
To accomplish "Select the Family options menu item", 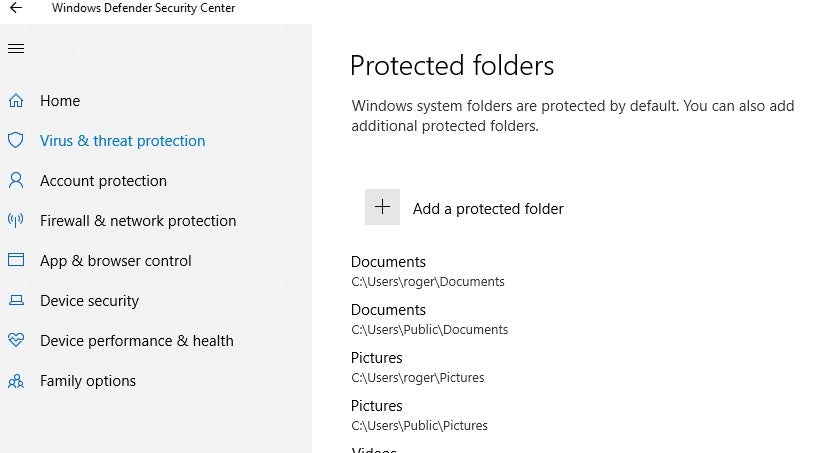I will 88,381.
